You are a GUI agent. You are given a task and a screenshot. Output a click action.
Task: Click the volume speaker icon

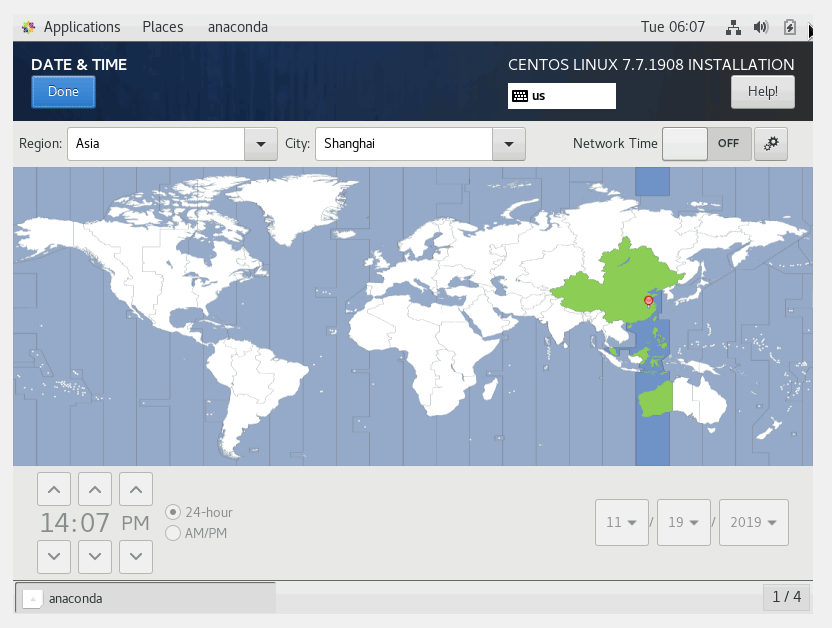point(761,27)
